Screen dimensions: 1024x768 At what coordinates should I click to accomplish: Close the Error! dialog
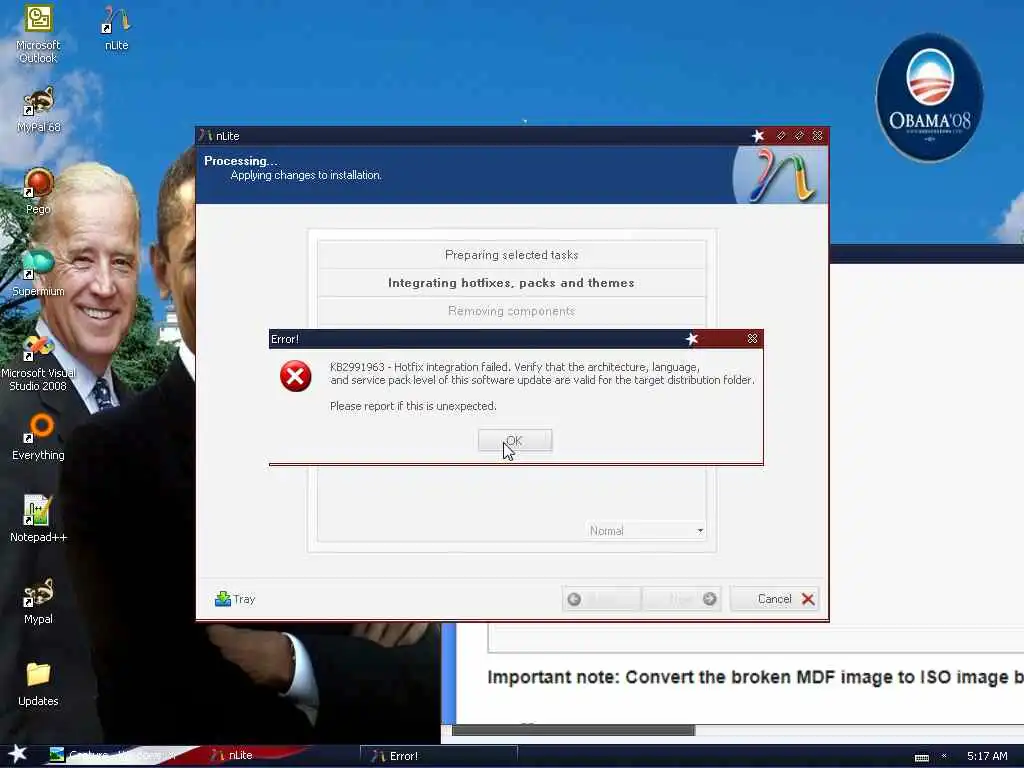752,338
